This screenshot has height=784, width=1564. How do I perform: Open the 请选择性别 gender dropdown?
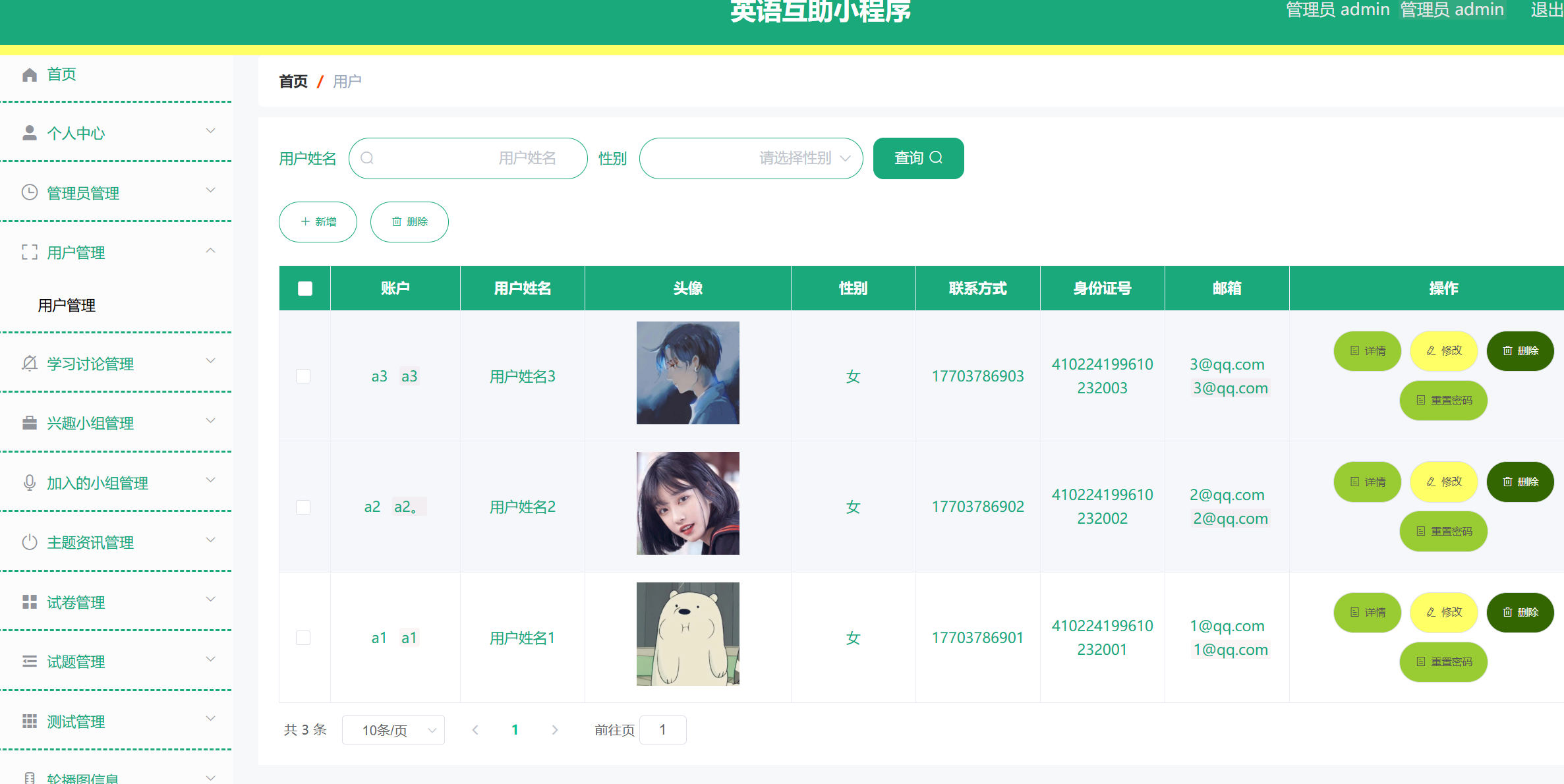click(x=751, y=158)
